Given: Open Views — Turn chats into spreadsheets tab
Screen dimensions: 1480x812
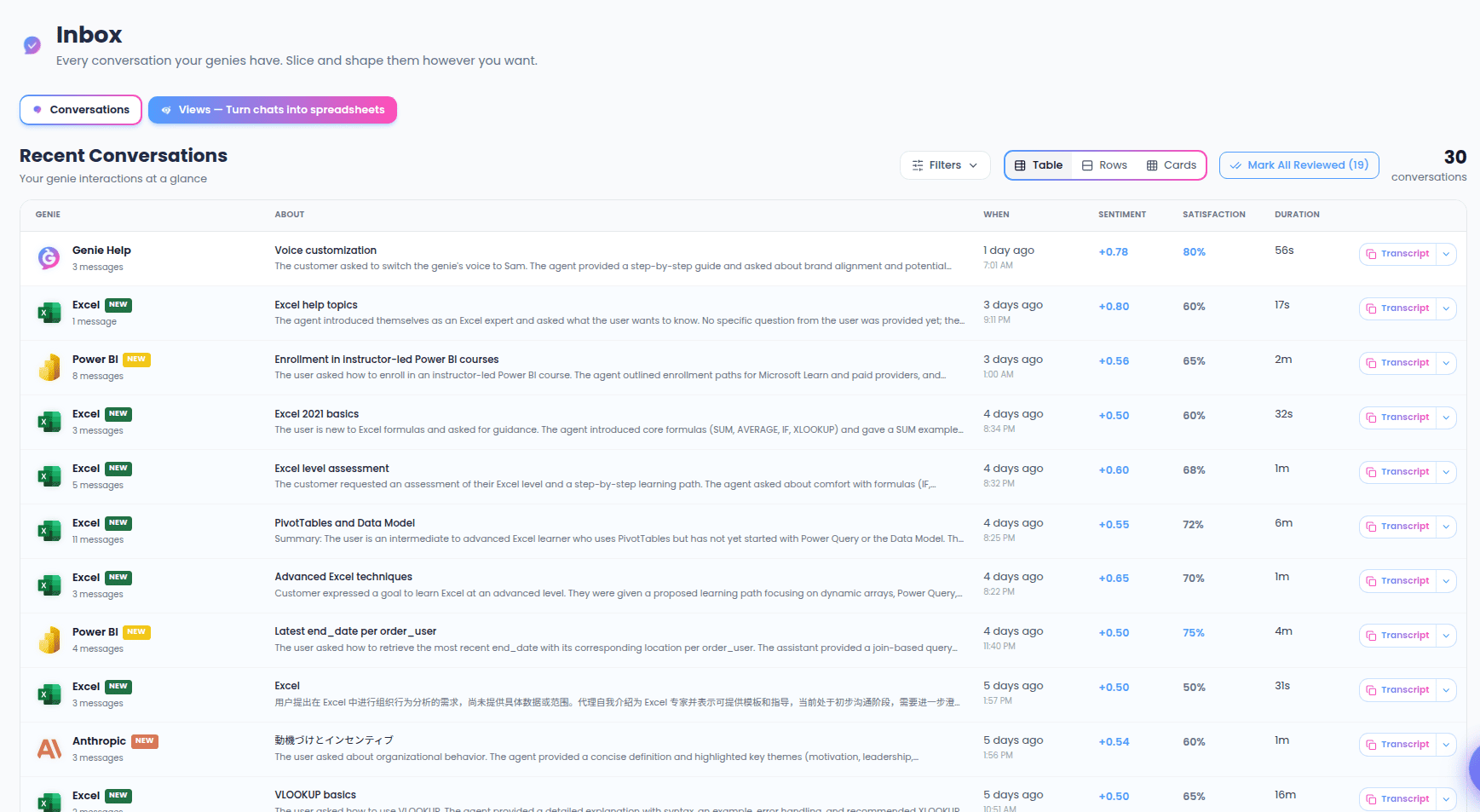Looking at the screenshot, I should point(273,110).
